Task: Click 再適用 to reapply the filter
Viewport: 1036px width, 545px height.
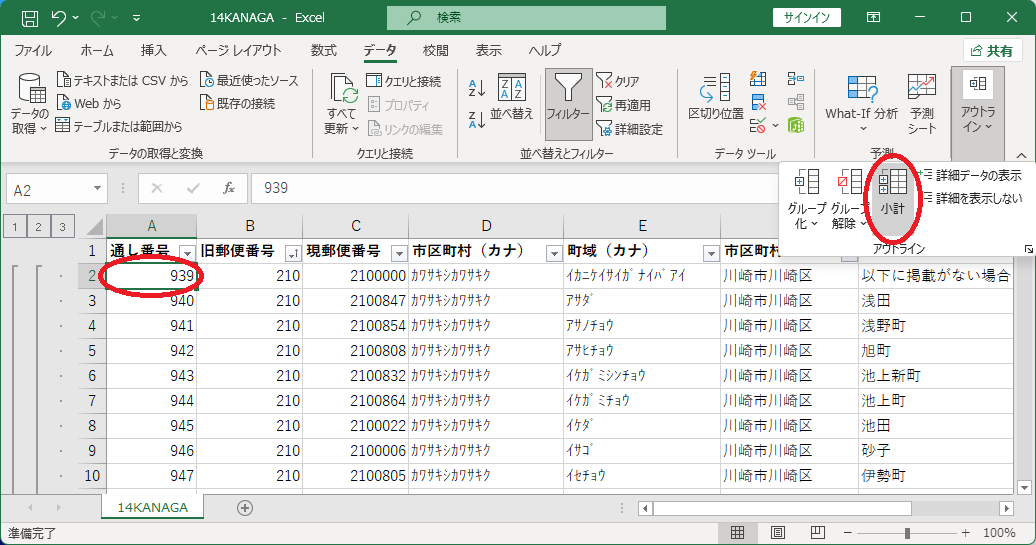Action: [624, 104]
